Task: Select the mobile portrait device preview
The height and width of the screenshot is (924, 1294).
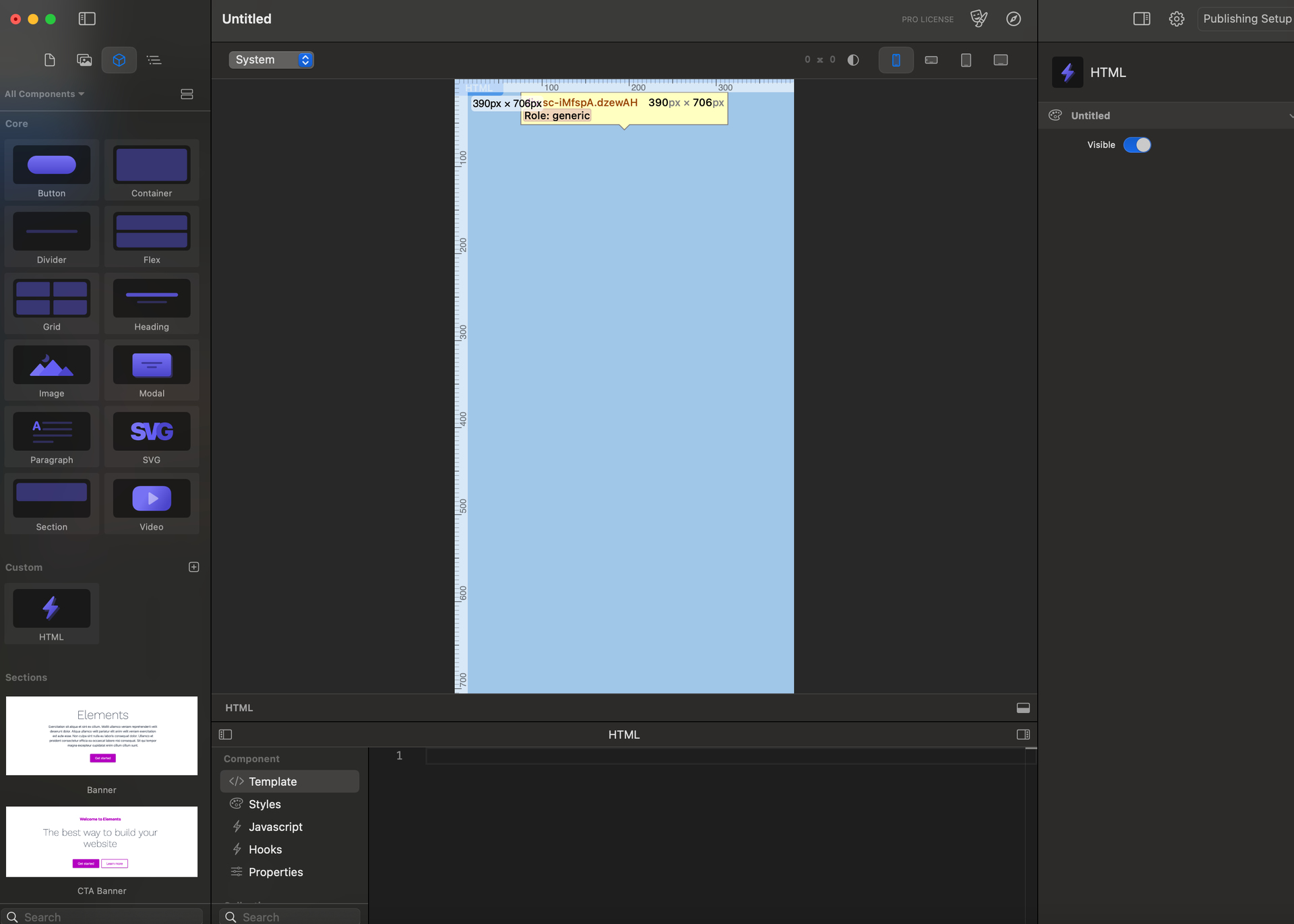Action: [896, 60]
